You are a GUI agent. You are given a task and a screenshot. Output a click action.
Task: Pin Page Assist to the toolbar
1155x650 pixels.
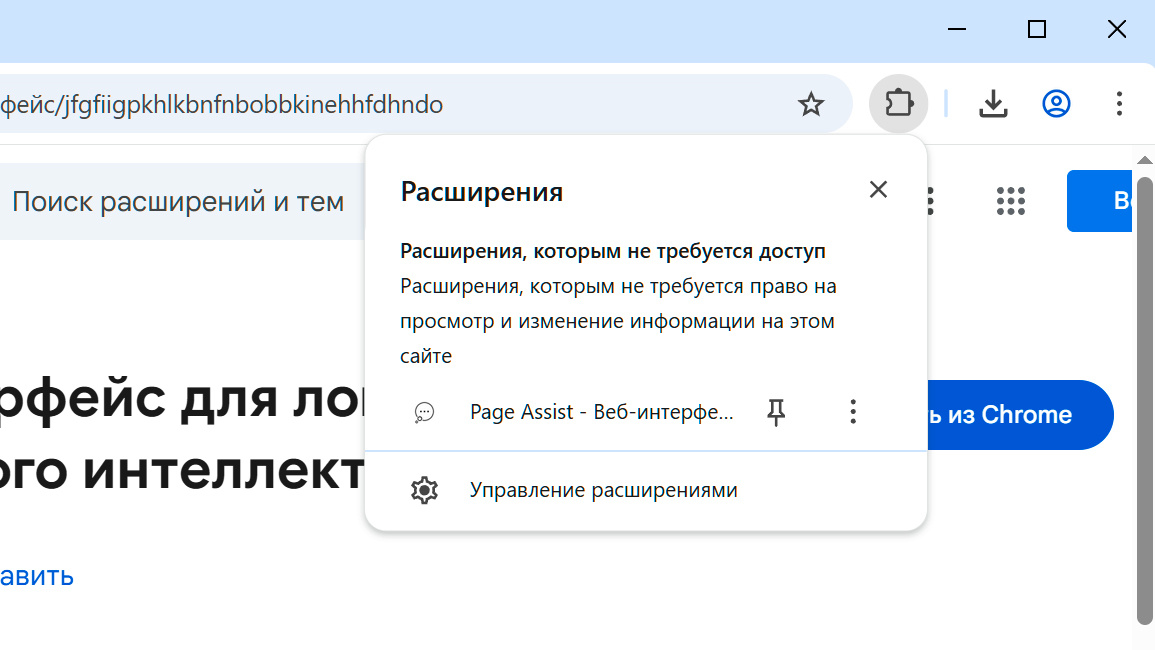coord(776,411)
